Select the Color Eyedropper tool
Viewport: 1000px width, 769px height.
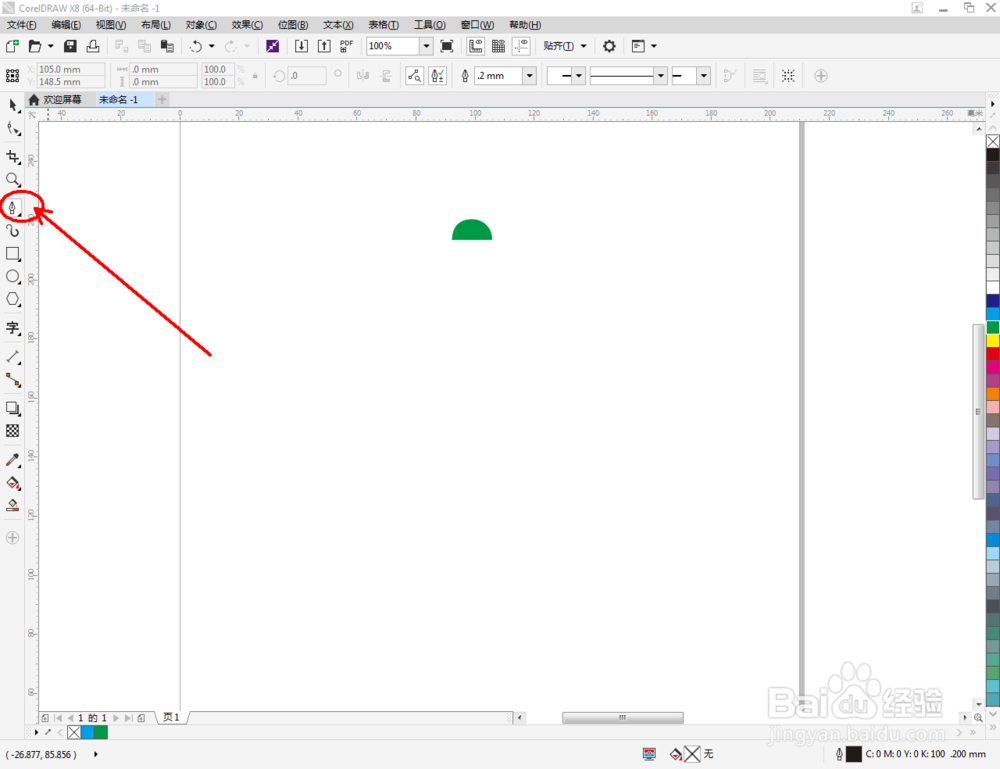13,460
